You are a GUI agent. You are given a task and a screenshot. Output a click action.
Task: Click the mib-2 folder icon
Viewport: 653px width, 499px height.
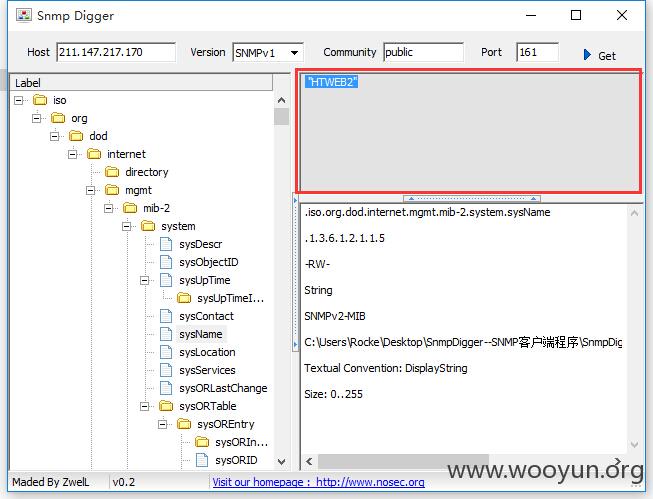pyautogui.click(x=130, y=208)
